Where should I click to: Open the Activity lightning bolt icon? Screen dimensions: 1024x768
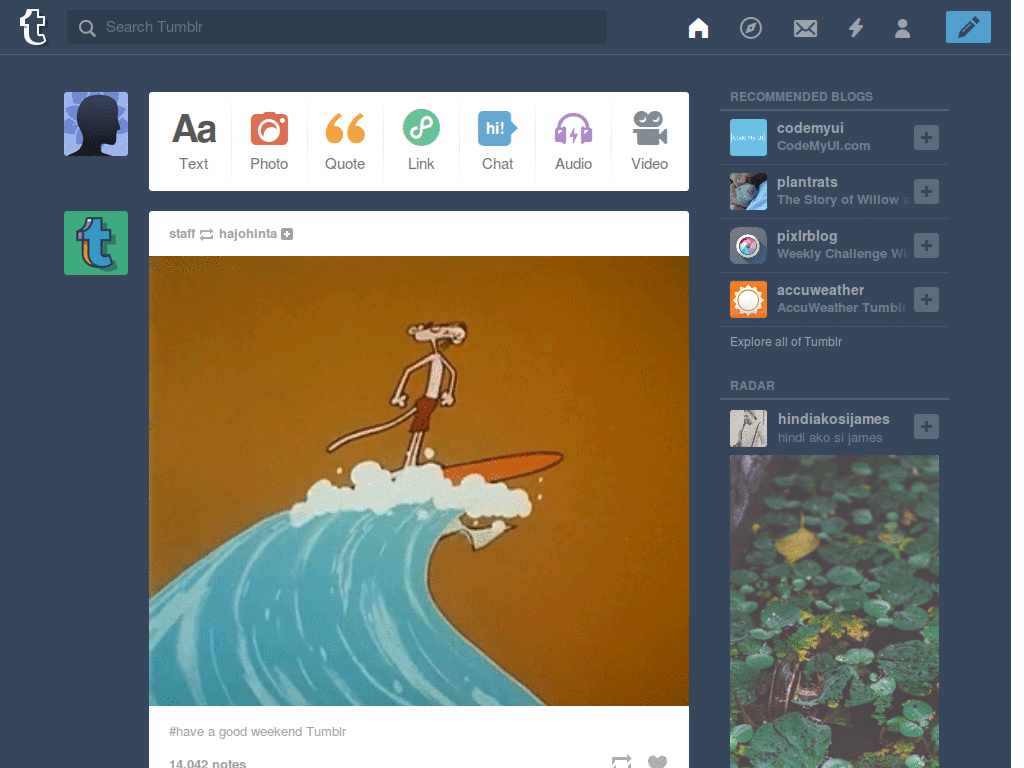[856, 28]
